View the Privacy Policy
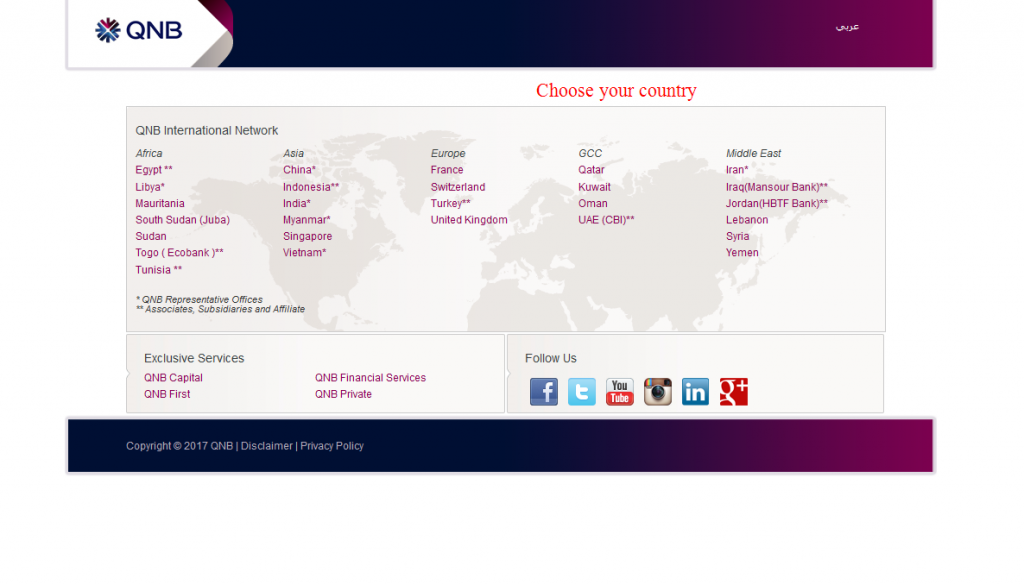 [331, 445]
